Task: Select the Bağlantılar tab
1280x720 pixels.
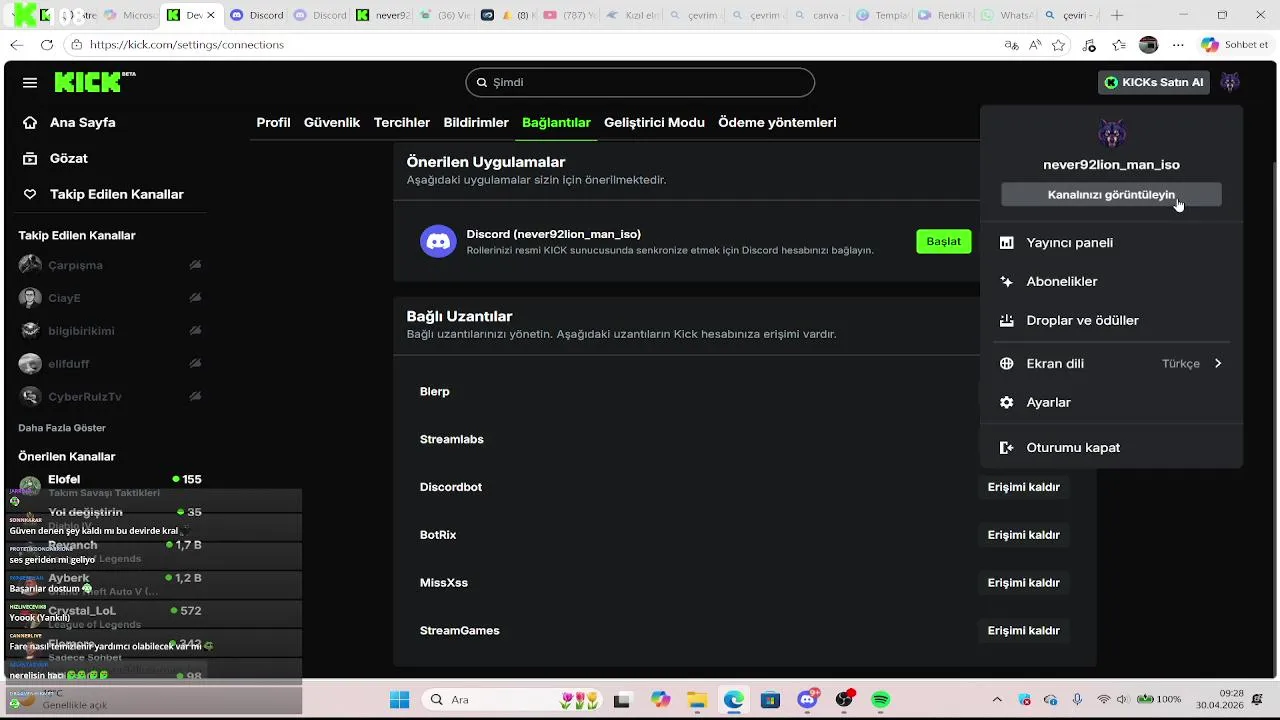Action: pos(556,122)
